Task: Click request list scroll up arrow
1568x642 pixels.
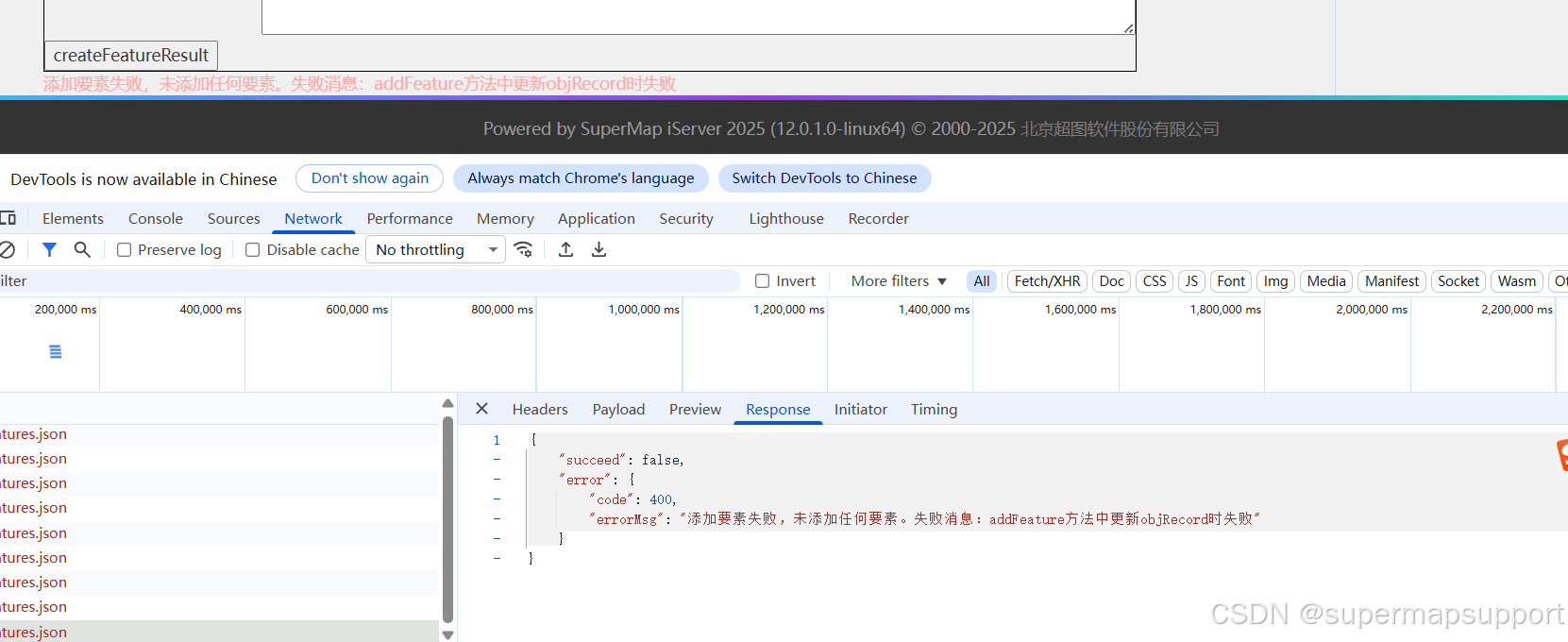Action: 447,404
